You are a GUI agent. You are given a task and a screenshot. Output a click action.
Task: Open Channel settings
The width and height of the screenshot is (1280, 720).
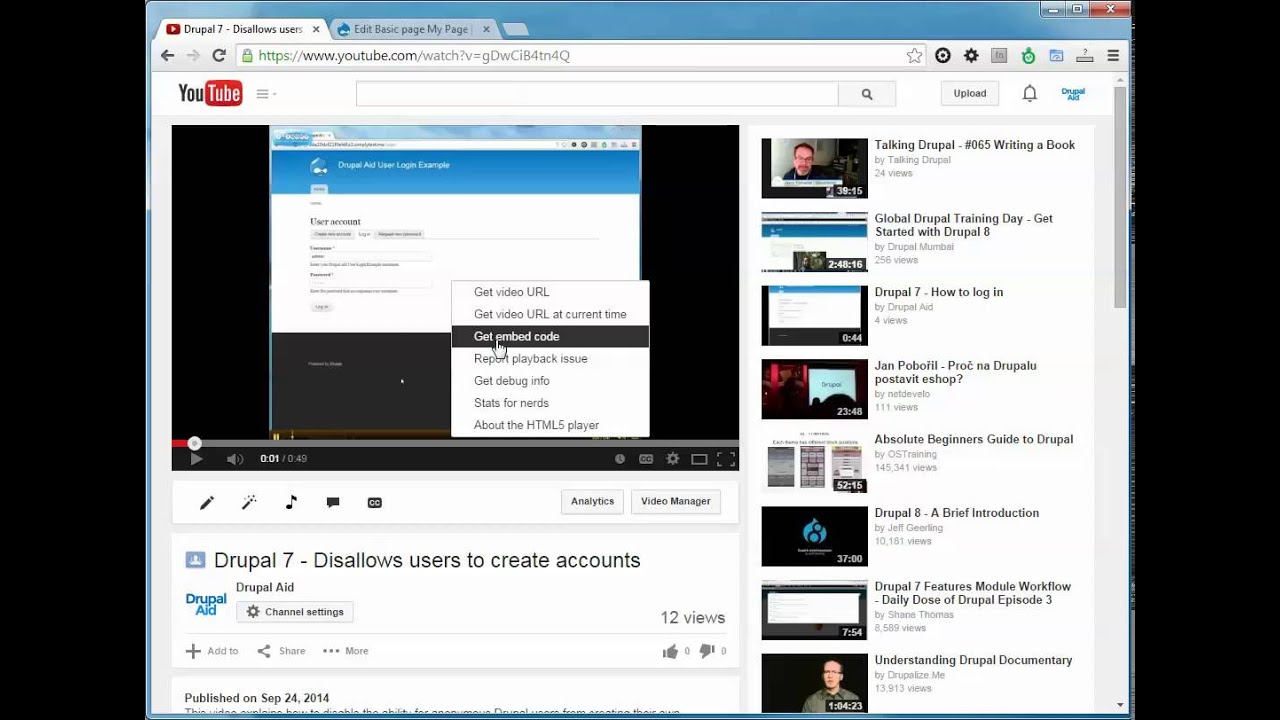(x=294, y=612)
